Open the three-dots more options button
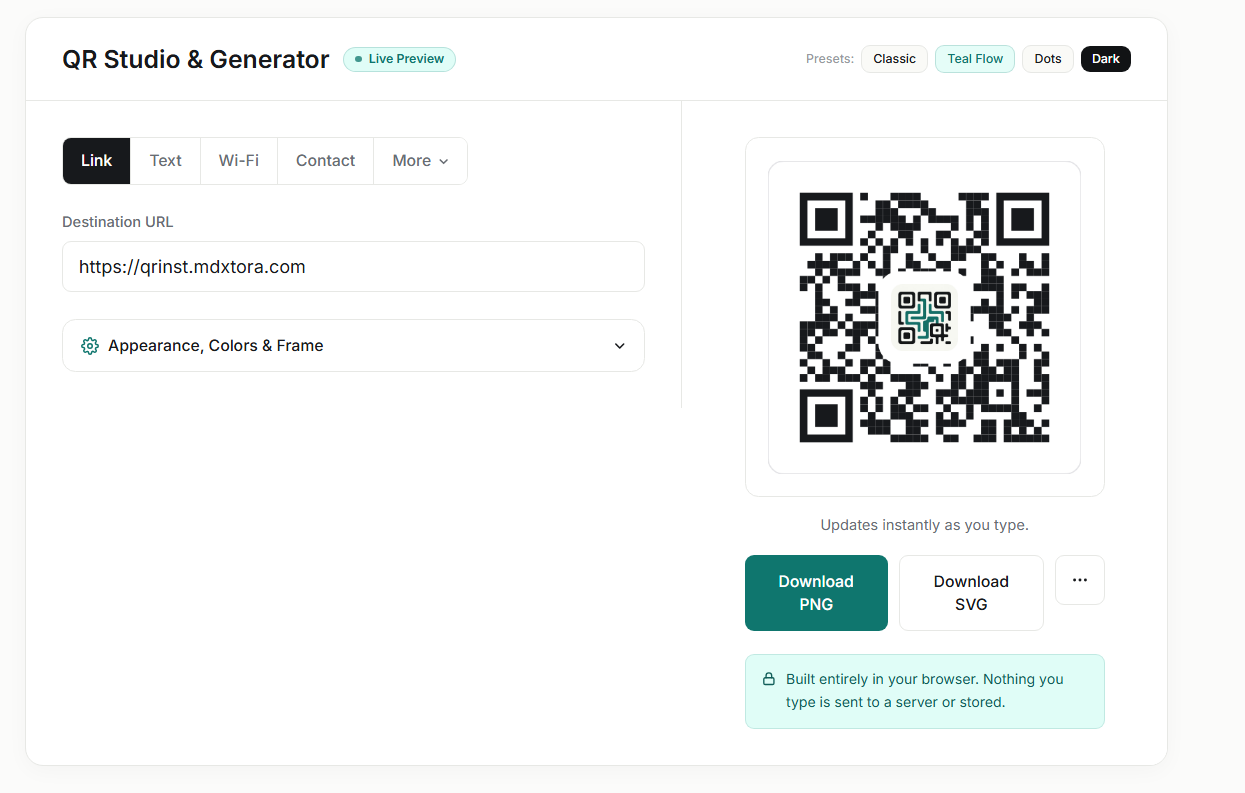Image resolution: width=1245 pixels, height=793 pixels. pyautogui.click(x=1080, y=580)
